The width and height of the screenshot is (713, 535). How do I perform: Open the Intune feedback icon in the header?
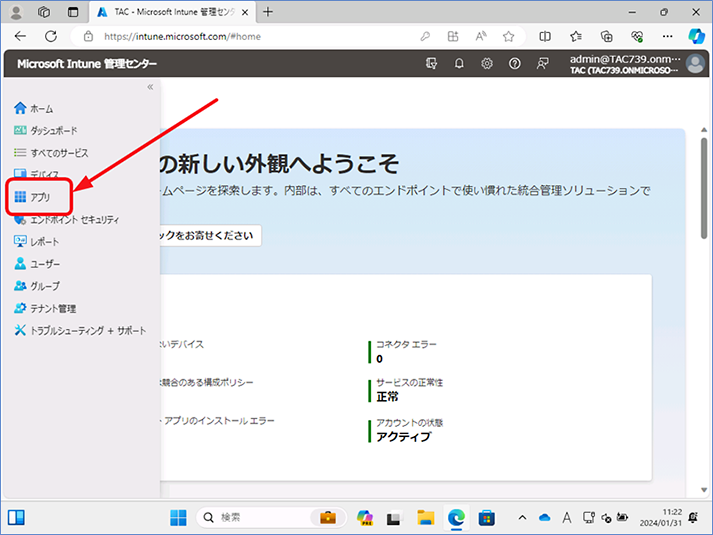[542, 64]
